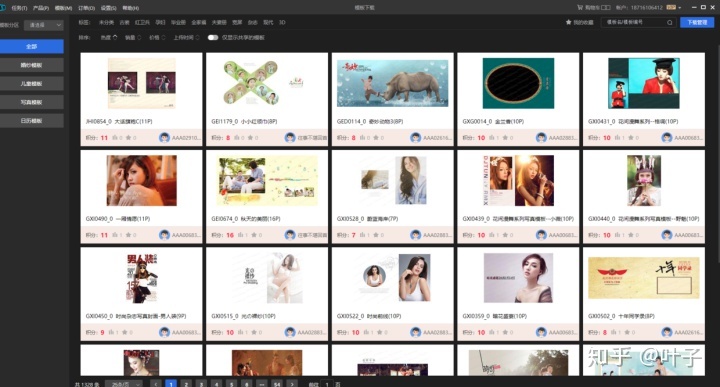Click the page jump number field
720x387 pixels.
(x=327, y=384)
